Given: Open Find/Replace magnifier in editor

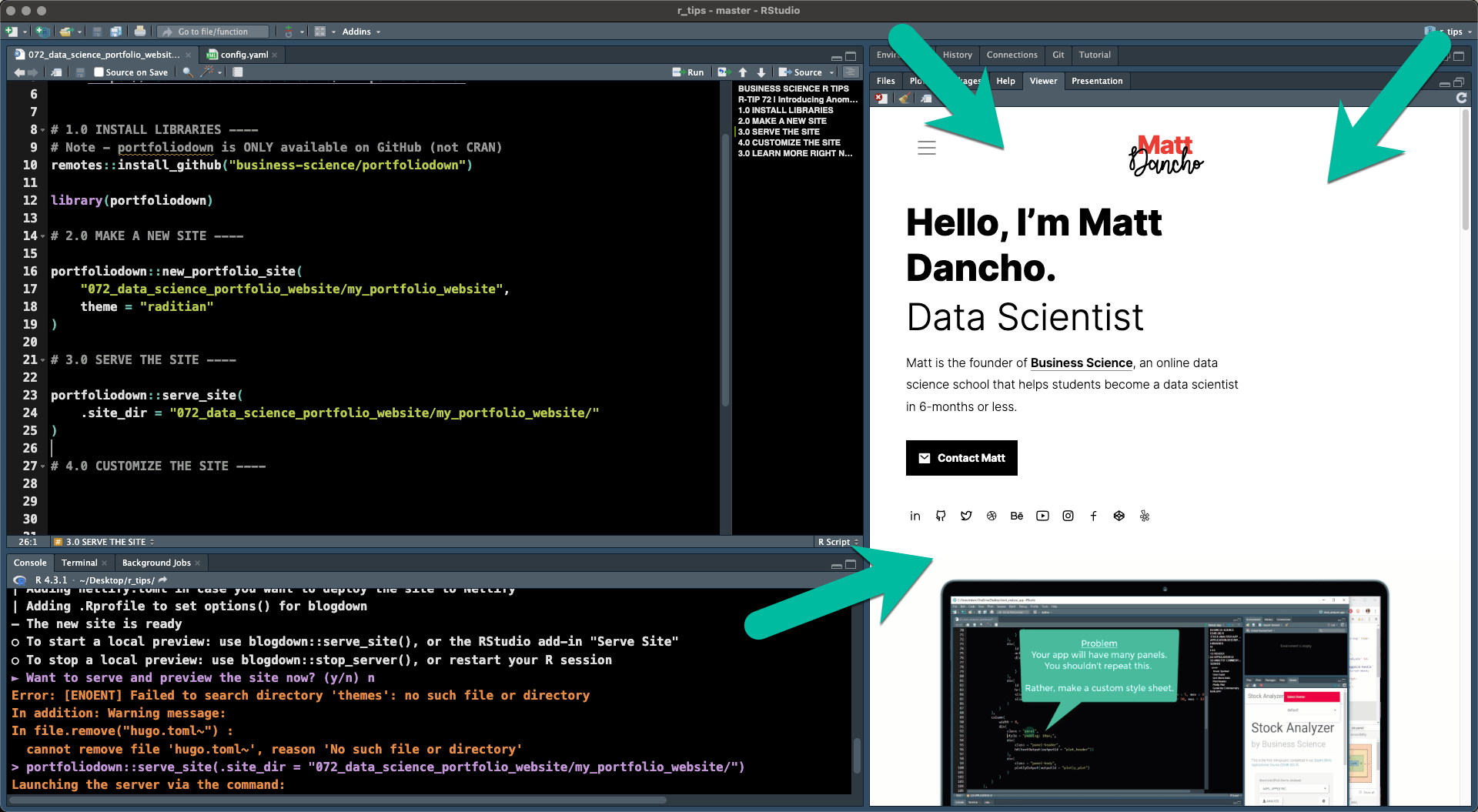Looking at the screenshot, I should (187, 72).
